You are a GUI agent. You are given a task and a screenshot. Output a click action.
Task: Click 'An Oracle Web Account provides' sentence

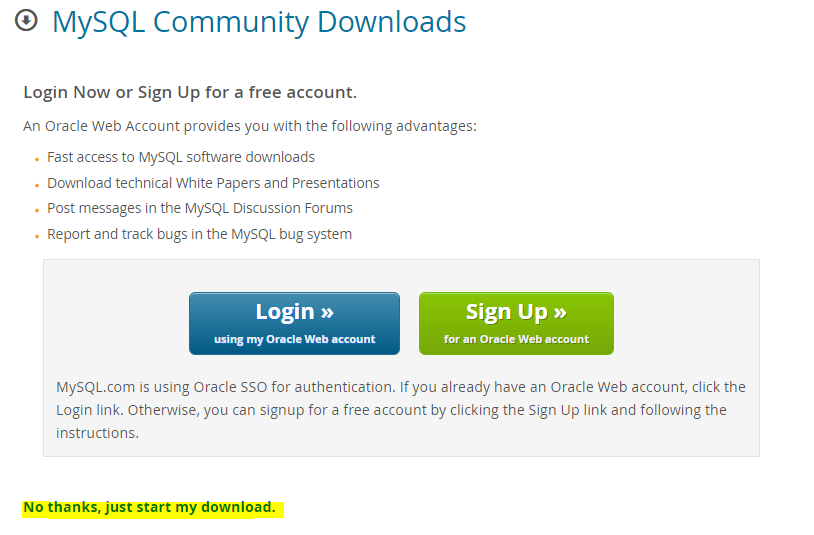coord(250,126)
